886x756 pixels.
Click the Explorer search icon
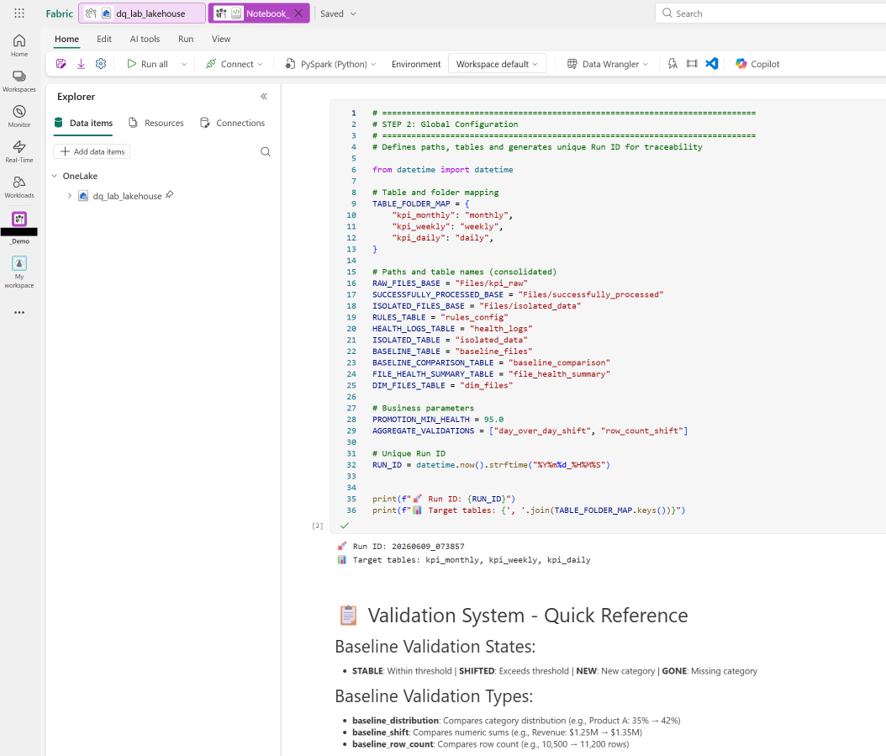pos(265,151)
